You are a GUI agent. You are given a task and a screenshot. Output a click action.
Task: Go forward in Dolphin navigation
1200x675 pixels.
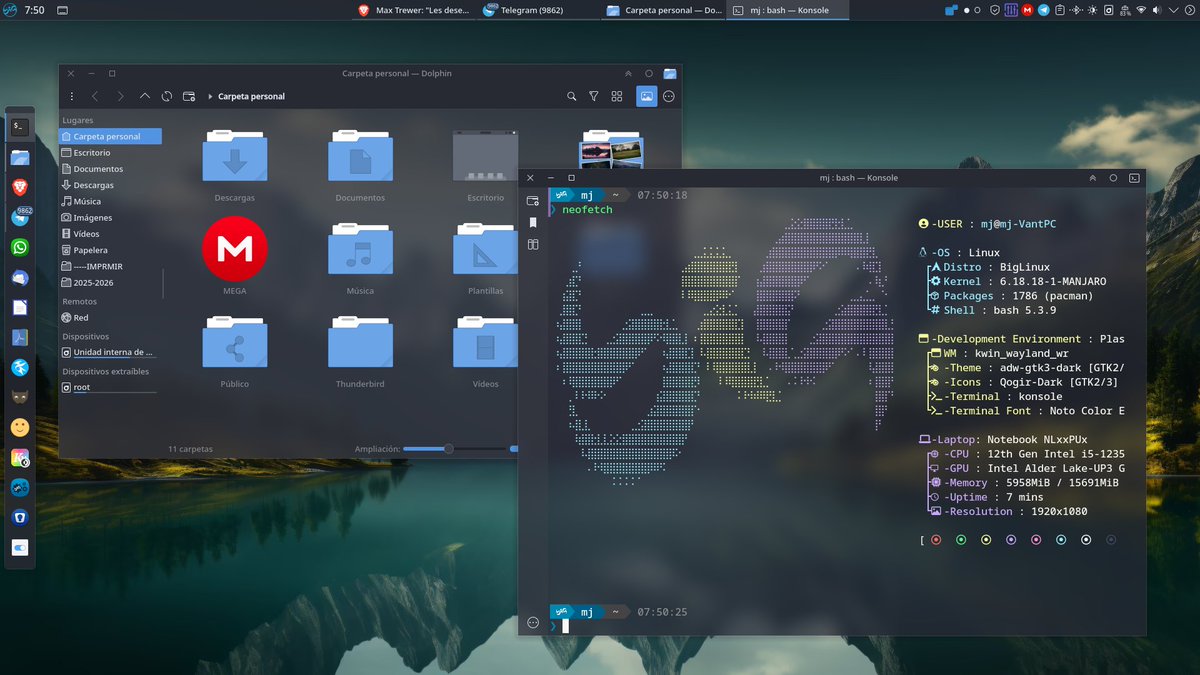(x=120, y=96)
